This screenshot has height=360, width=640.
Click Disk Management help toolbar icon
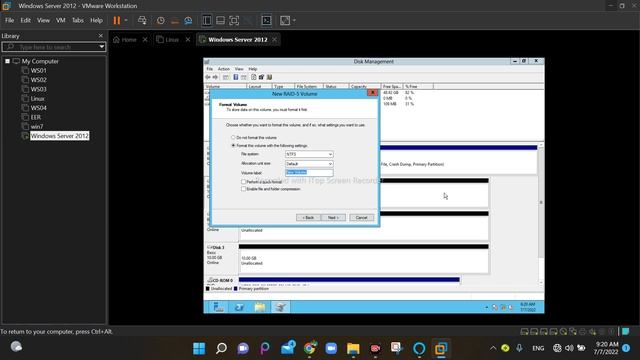[x=236, y=77]
